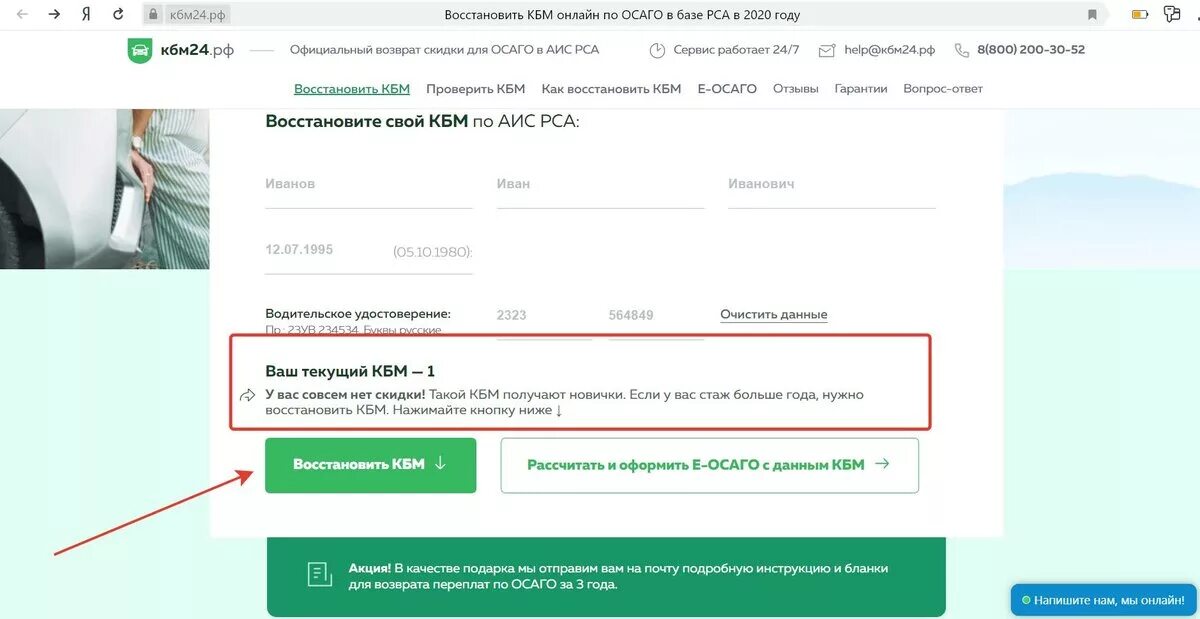Click the tagline Официальный возврат скидки для ОСАГО

click(445, 50)
